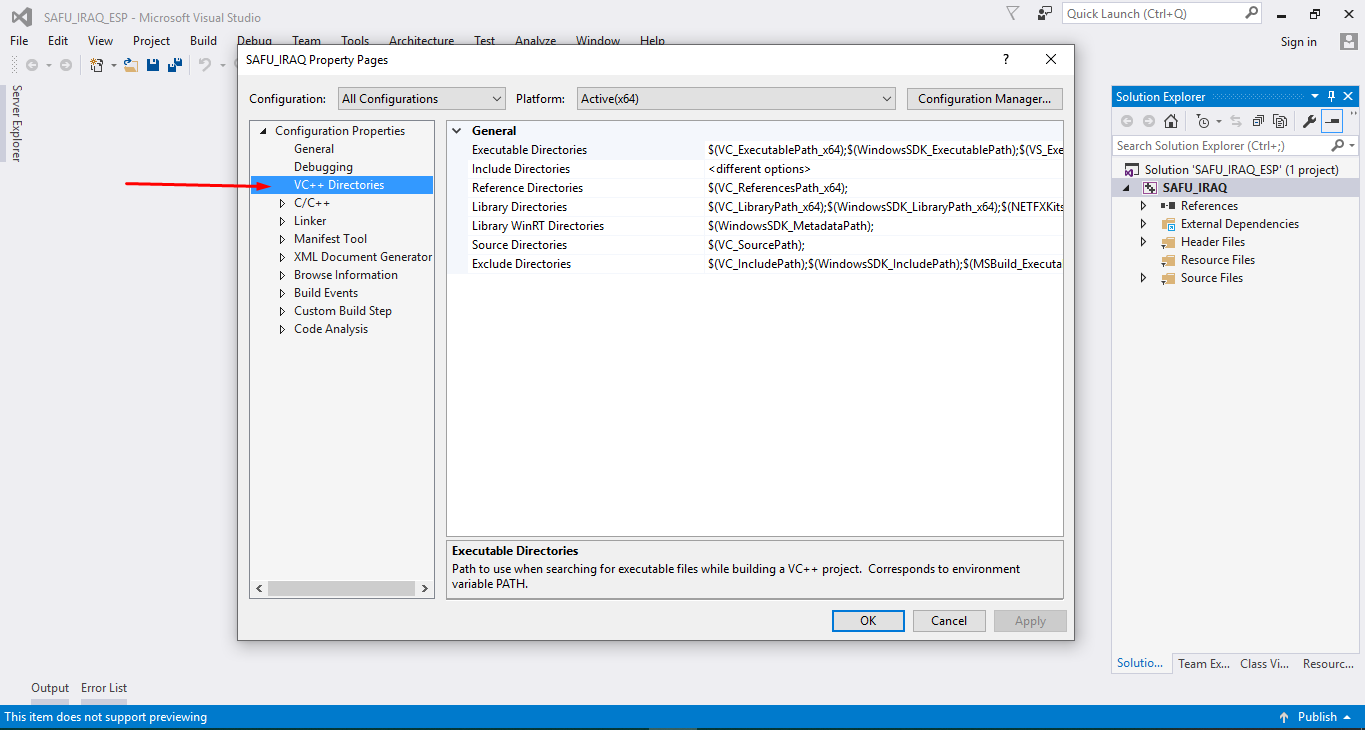Click the Save All toolbar icon
Image resolution: width=1365 pixels, height=730 pixels.
tap(175, 65)
